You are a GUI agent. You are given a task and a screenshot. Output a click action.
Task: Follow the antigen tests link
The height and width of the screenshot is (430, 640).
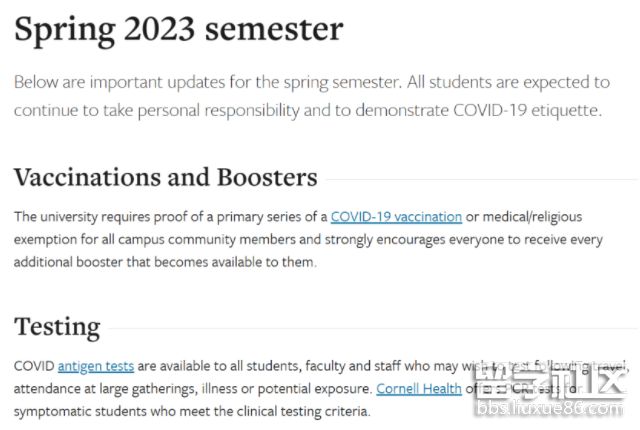point(96,366)
